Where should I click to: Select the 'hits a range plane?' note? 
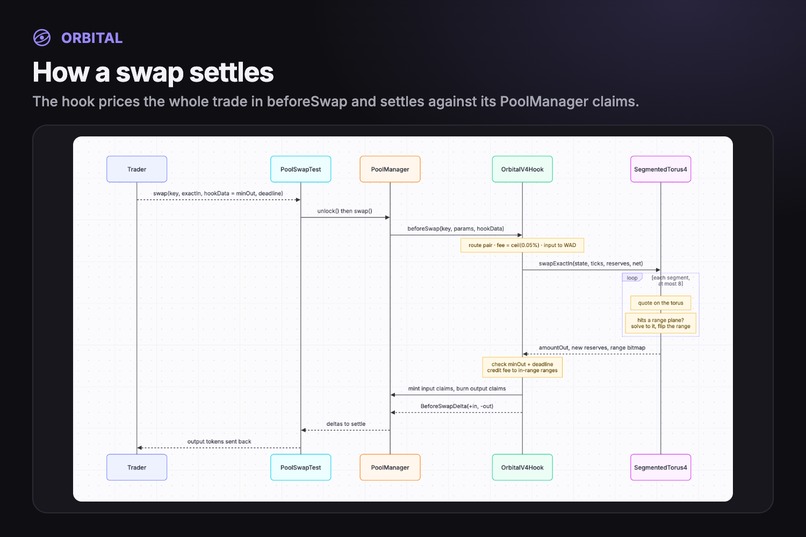tap(661, 323)
